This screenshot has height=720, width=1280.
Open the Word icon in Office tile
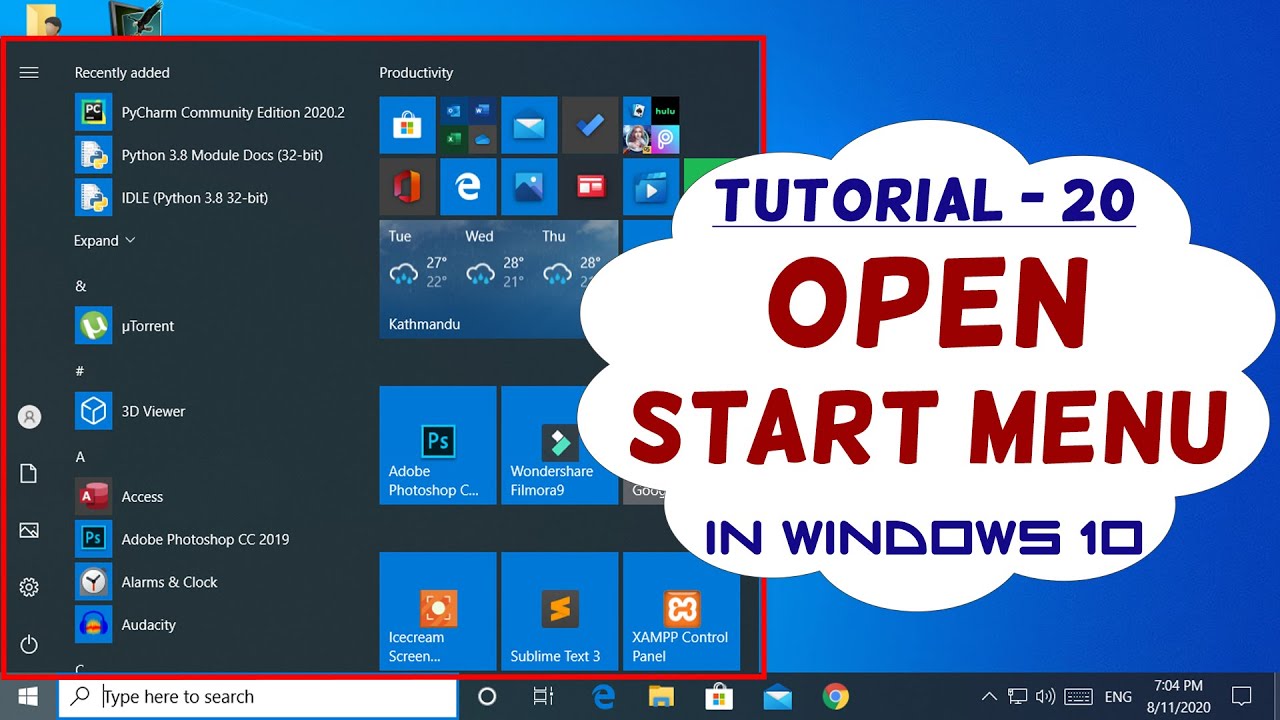tap(482, 111)
